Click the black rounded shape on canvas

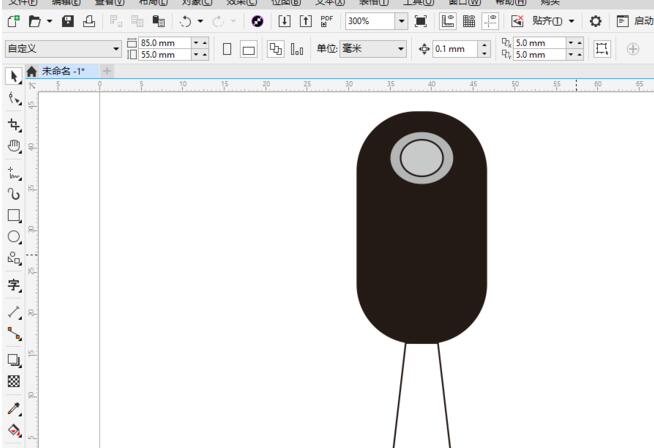click(x=421, y=250)
